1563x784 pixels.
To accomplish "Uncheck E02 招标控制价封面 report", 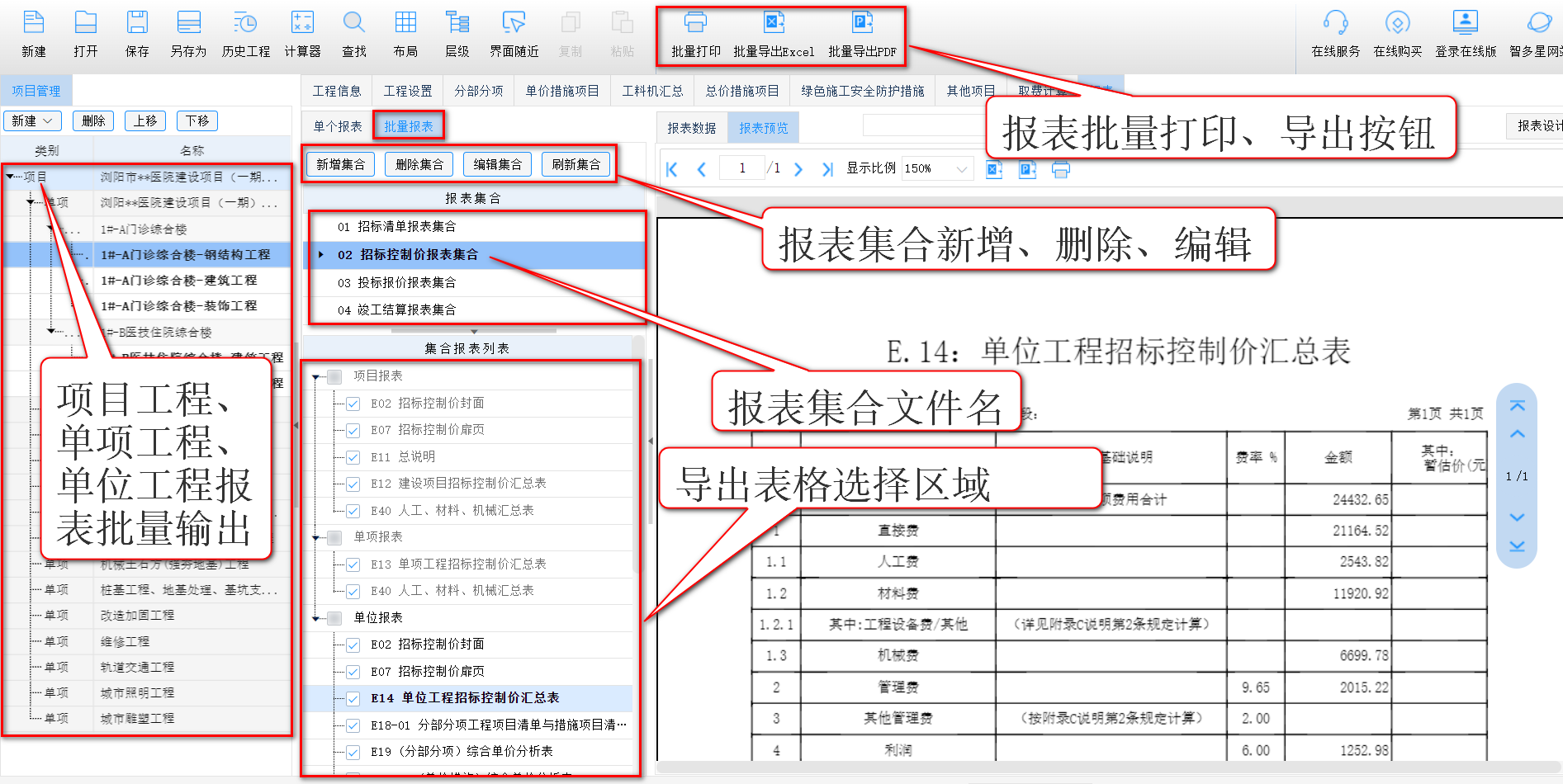I will [x=353, y=403].
